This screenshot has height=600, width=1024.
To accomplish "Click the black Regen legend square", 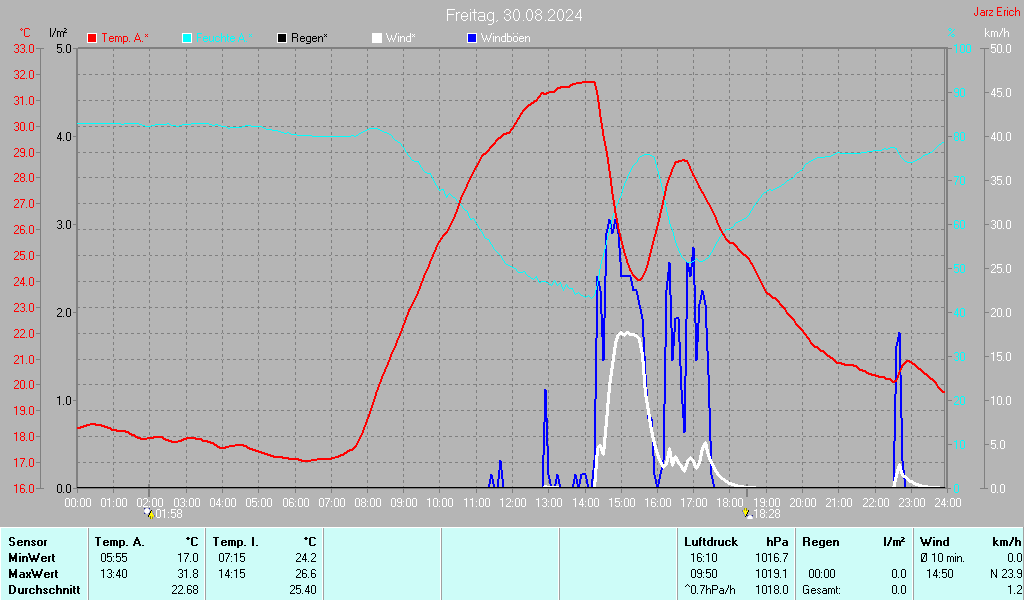I will [x=282, y=38].
